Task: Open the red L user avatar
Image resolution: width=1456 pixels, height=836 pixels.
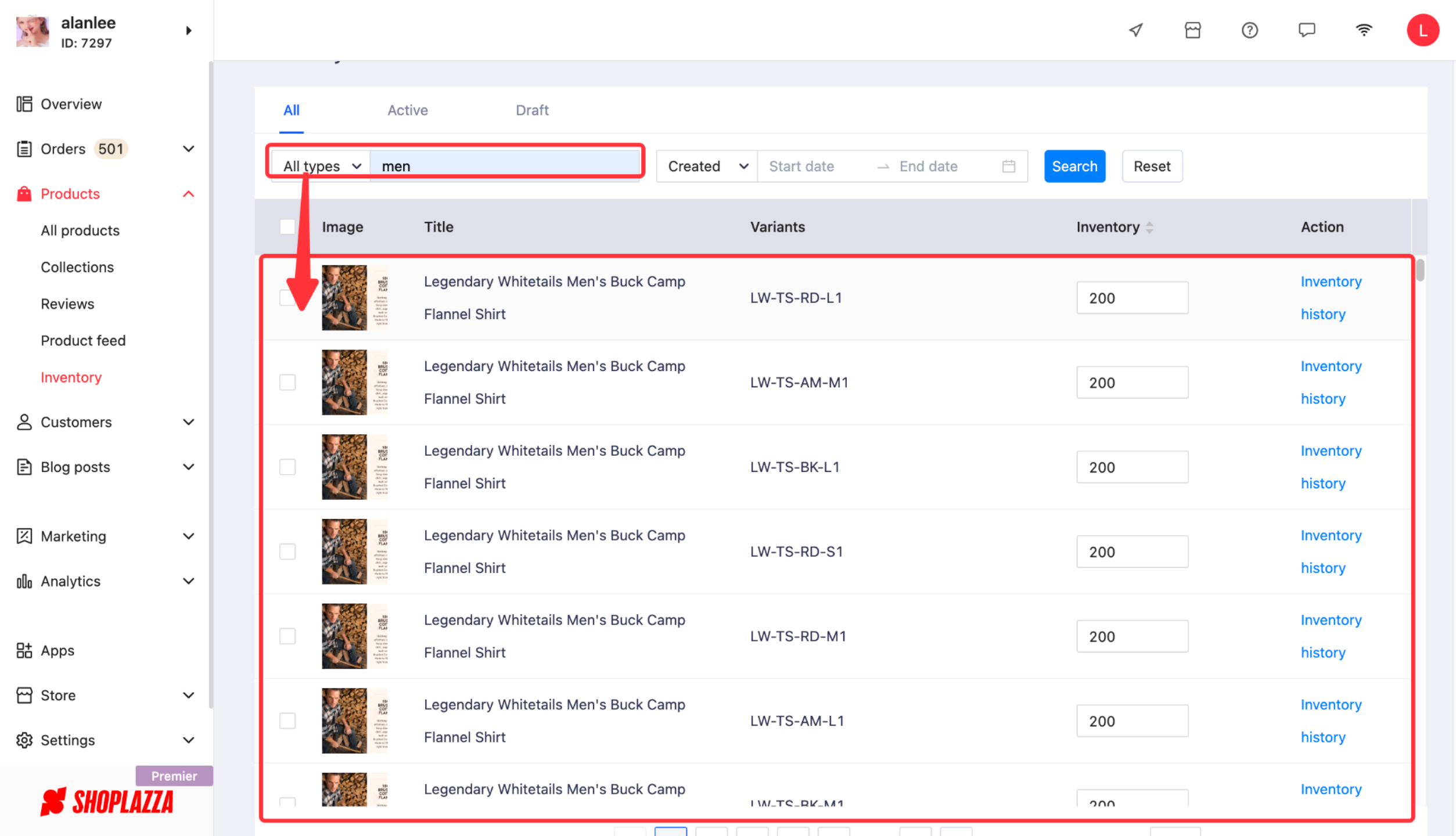Action: (x=1423, y=30)
